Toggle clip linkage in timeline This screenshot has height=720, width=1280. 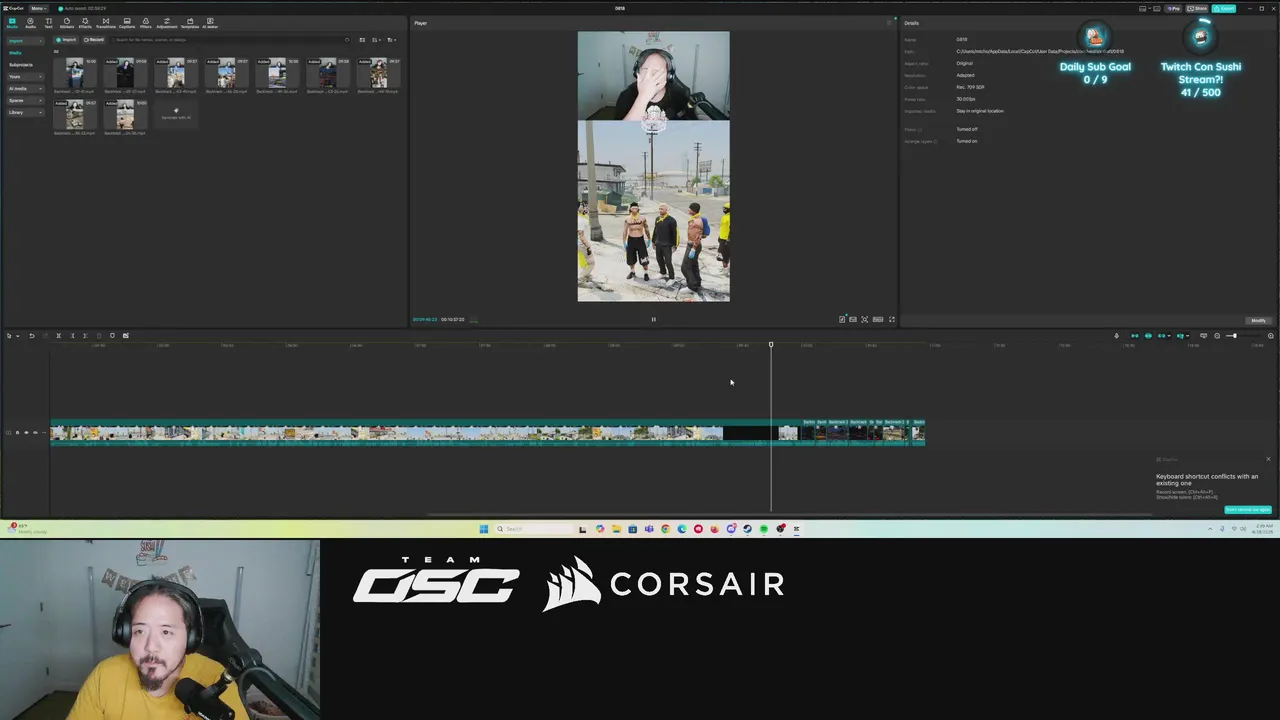point(1162,336)
